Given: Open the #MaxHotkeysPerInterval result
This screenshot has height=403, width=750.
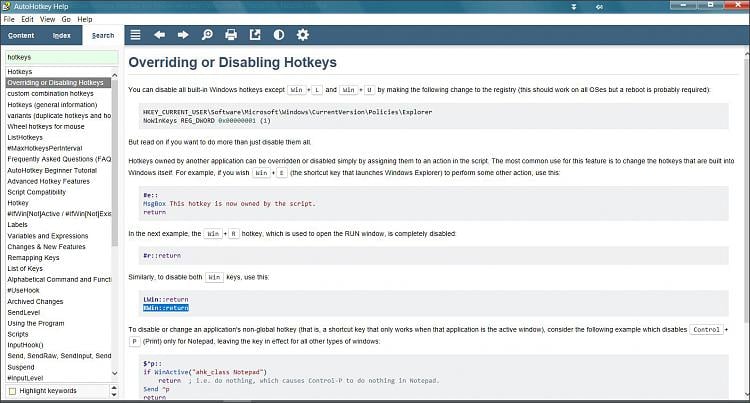Looking at the screenshot, I should coord(45,148).
